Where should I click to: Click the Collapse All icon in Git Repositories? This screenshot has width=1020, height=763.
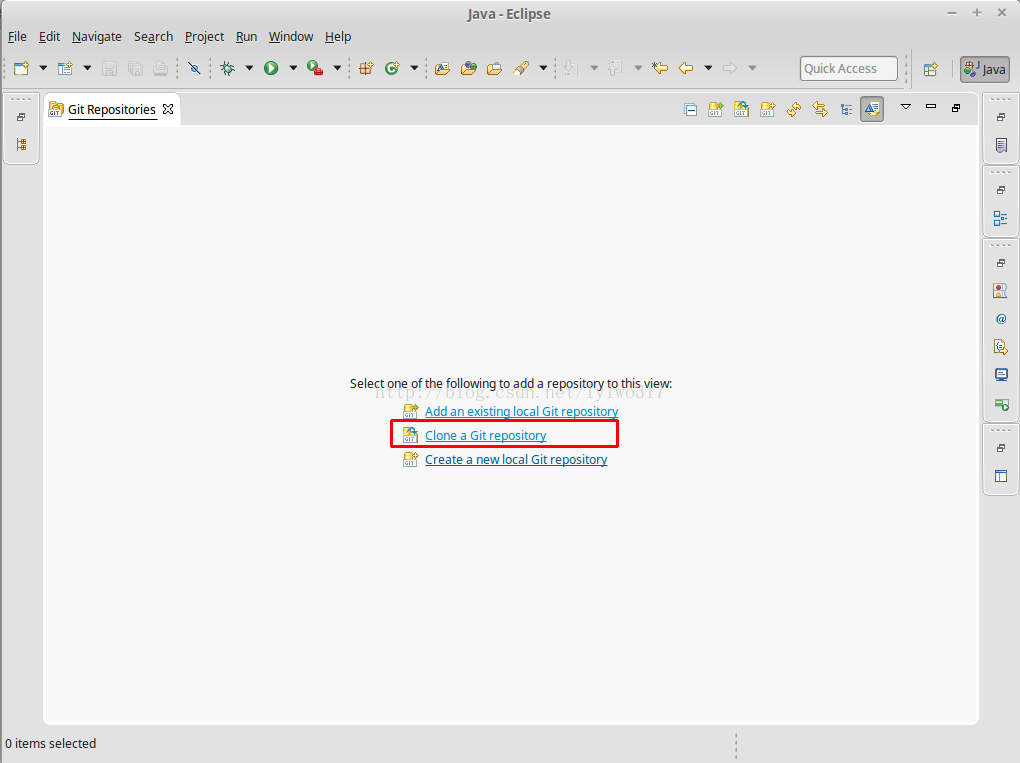691,110
